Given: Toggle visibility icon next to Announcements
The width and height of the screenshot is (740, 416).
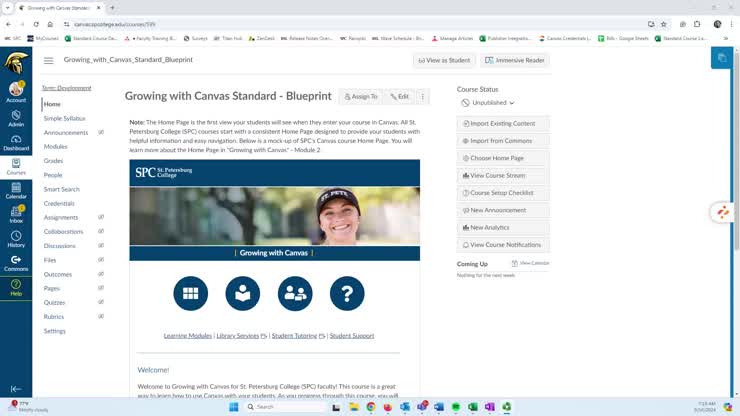Looking at the screenshot, I should pyautogui.click(x=101, y=132).
